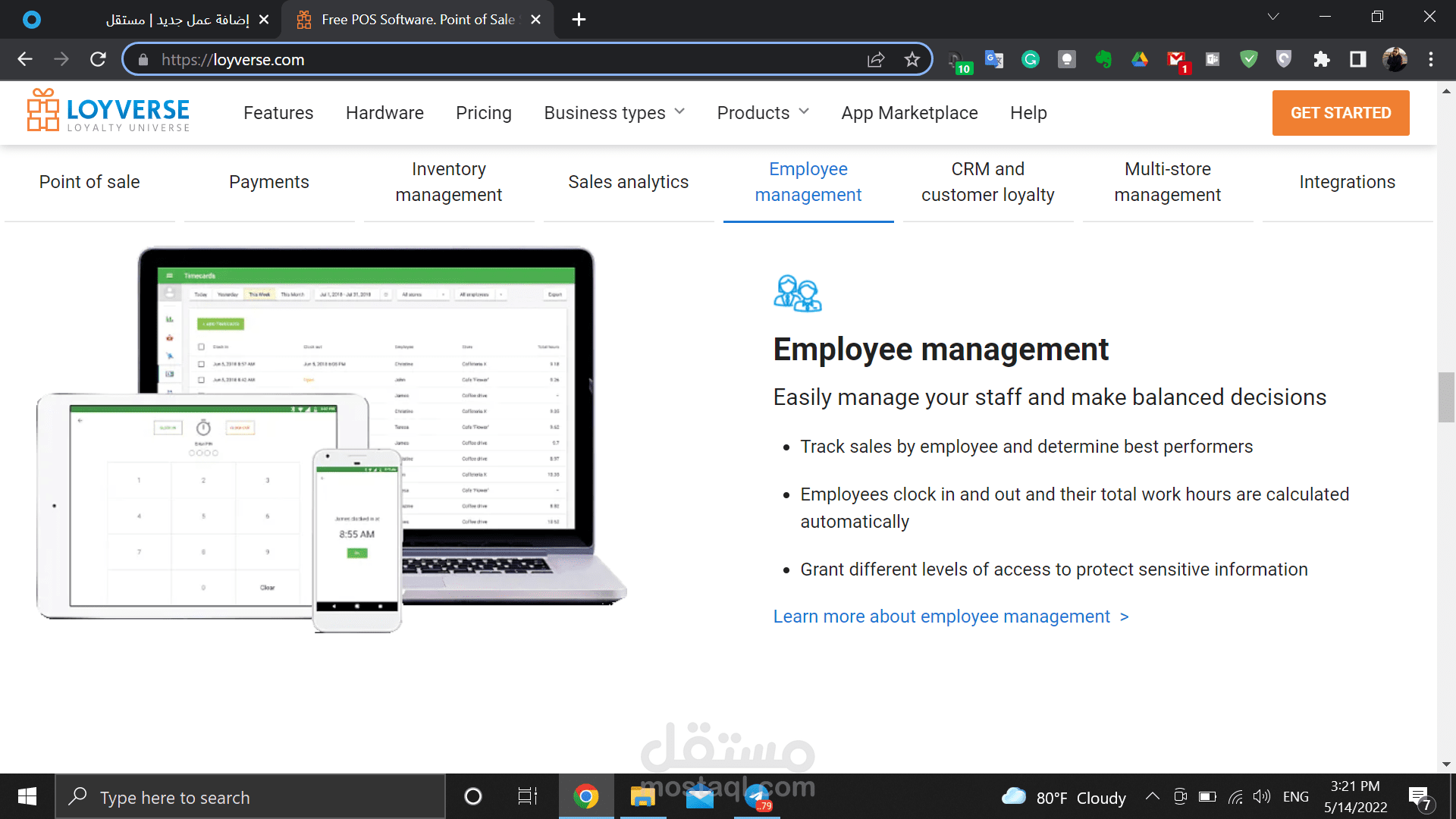This screenshot has width=1456, height=819.
Task: Switch to Inventory management tab
Action: (448, 182)
